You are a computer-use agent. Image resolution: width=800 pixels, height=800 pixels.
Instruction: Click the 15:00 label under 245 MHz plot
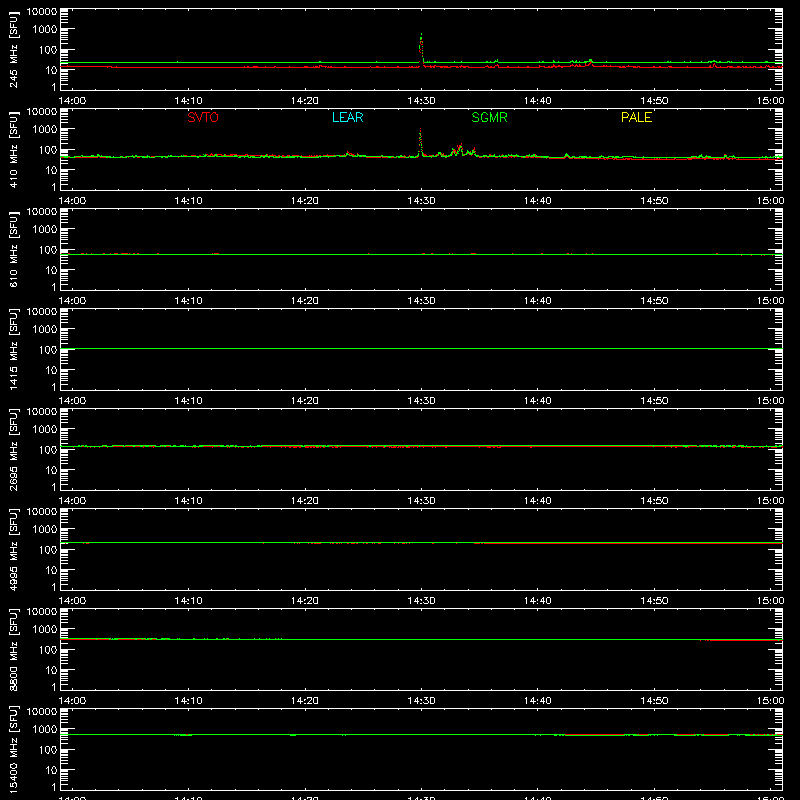[x=770, y=101]
